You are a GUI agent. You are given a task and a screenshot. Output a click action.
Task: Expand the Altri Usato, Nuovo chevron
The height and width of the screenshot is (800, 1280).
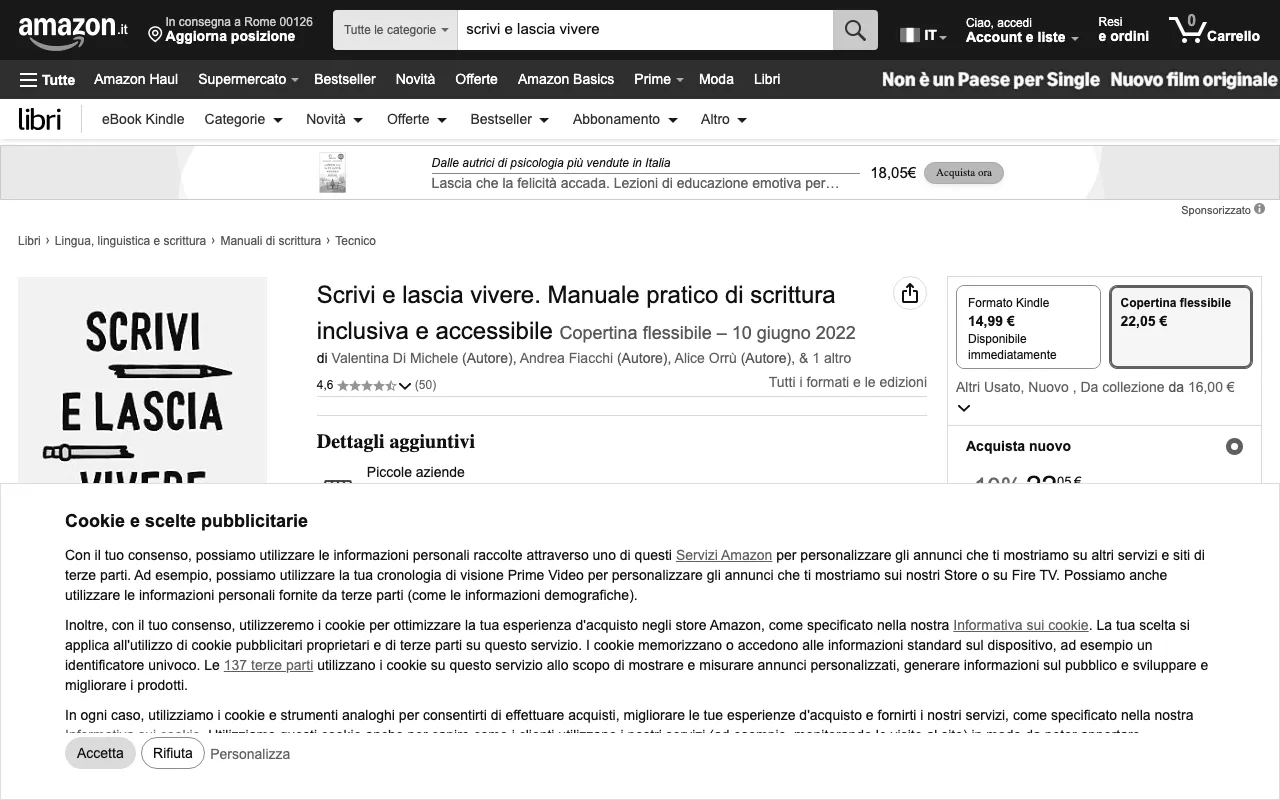964,408
